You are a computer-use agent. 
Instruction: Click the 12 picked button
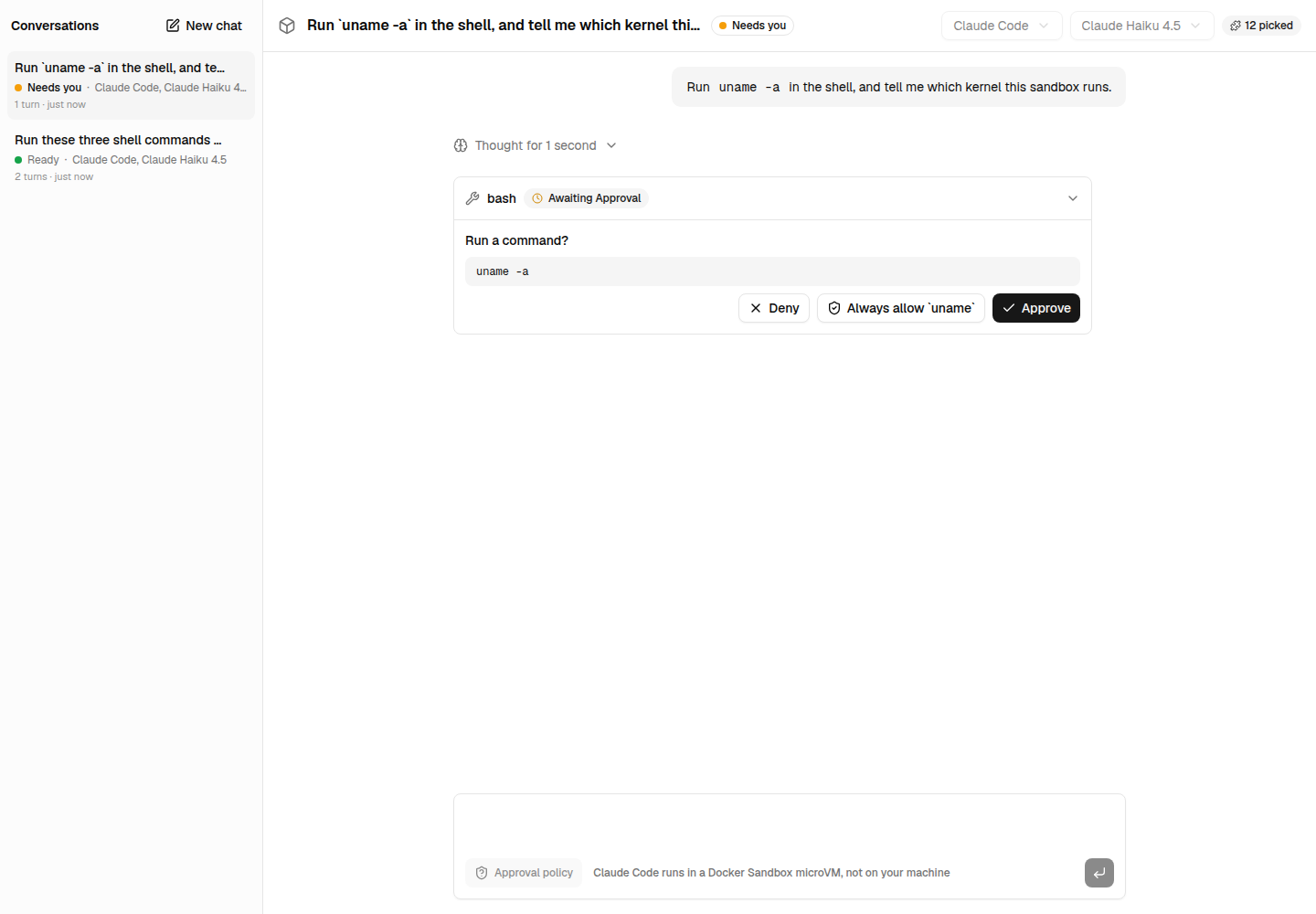click(x=1261, y=26)
